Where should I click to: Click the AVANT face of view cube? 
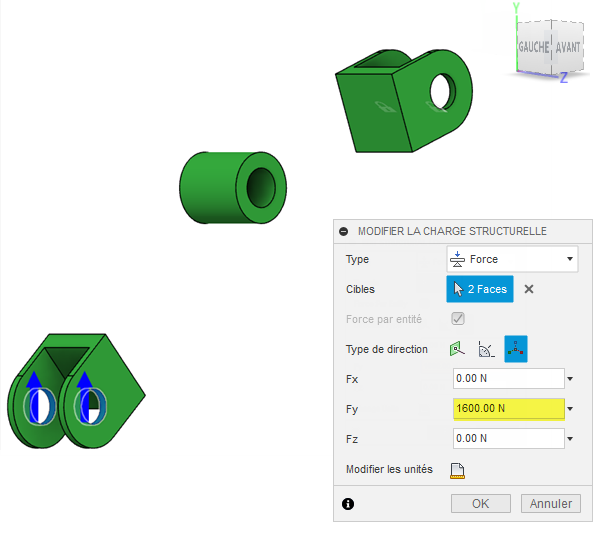tap(568, 47)
